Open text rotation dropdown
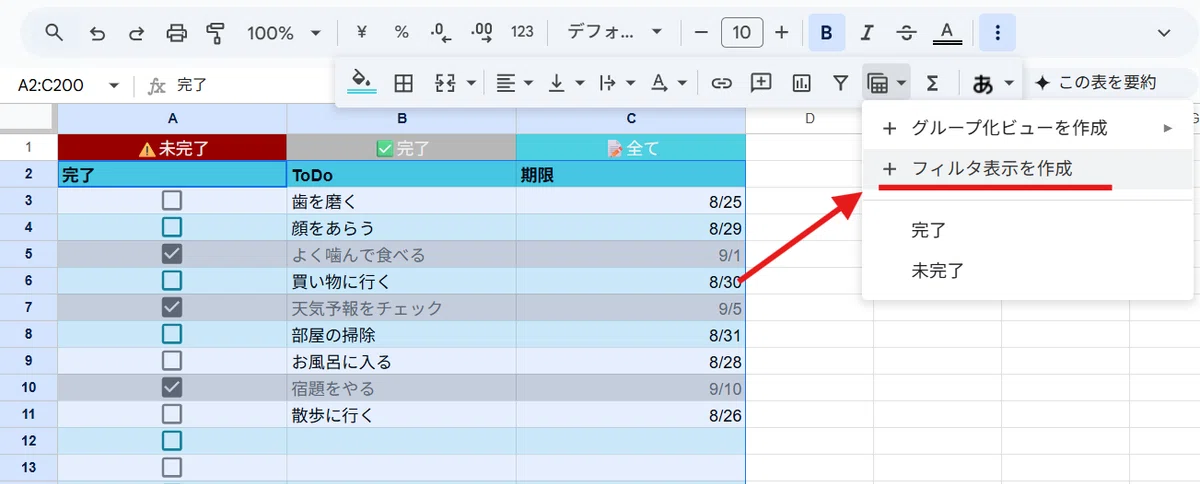The height and width of the screenshot is (484, 1200). point(668,83)
